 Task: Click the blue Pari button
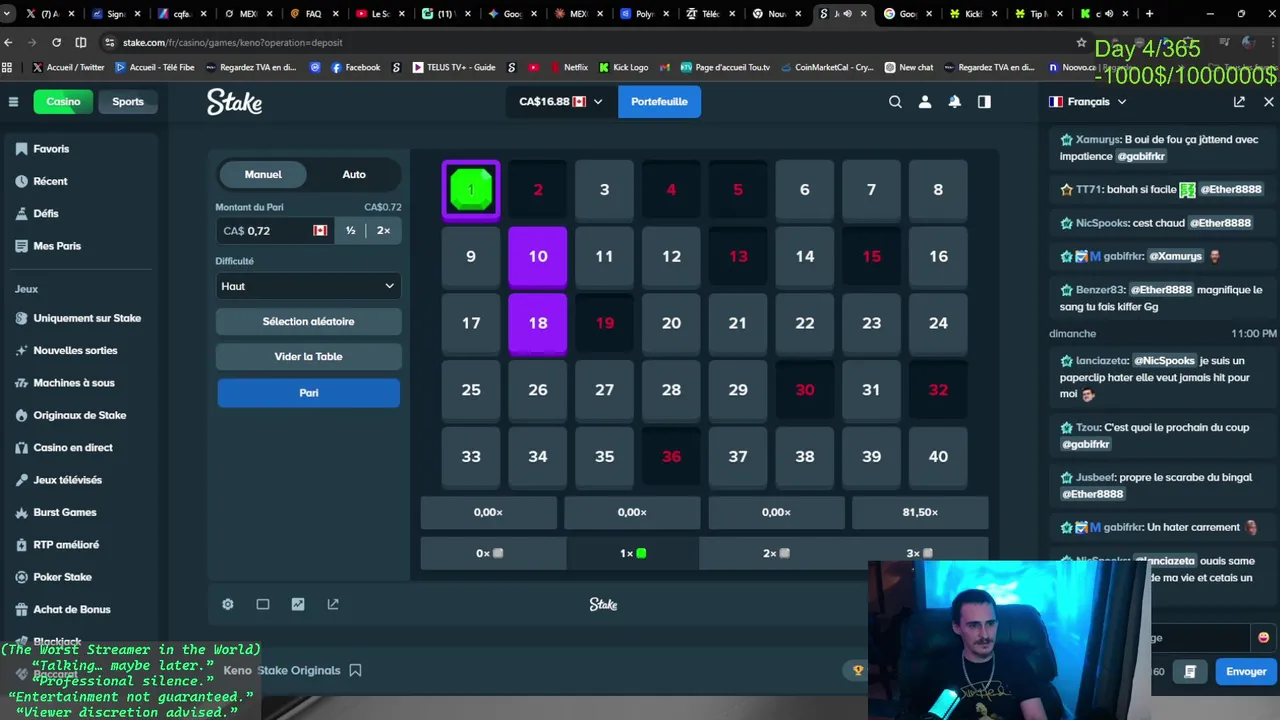point(308,393)
